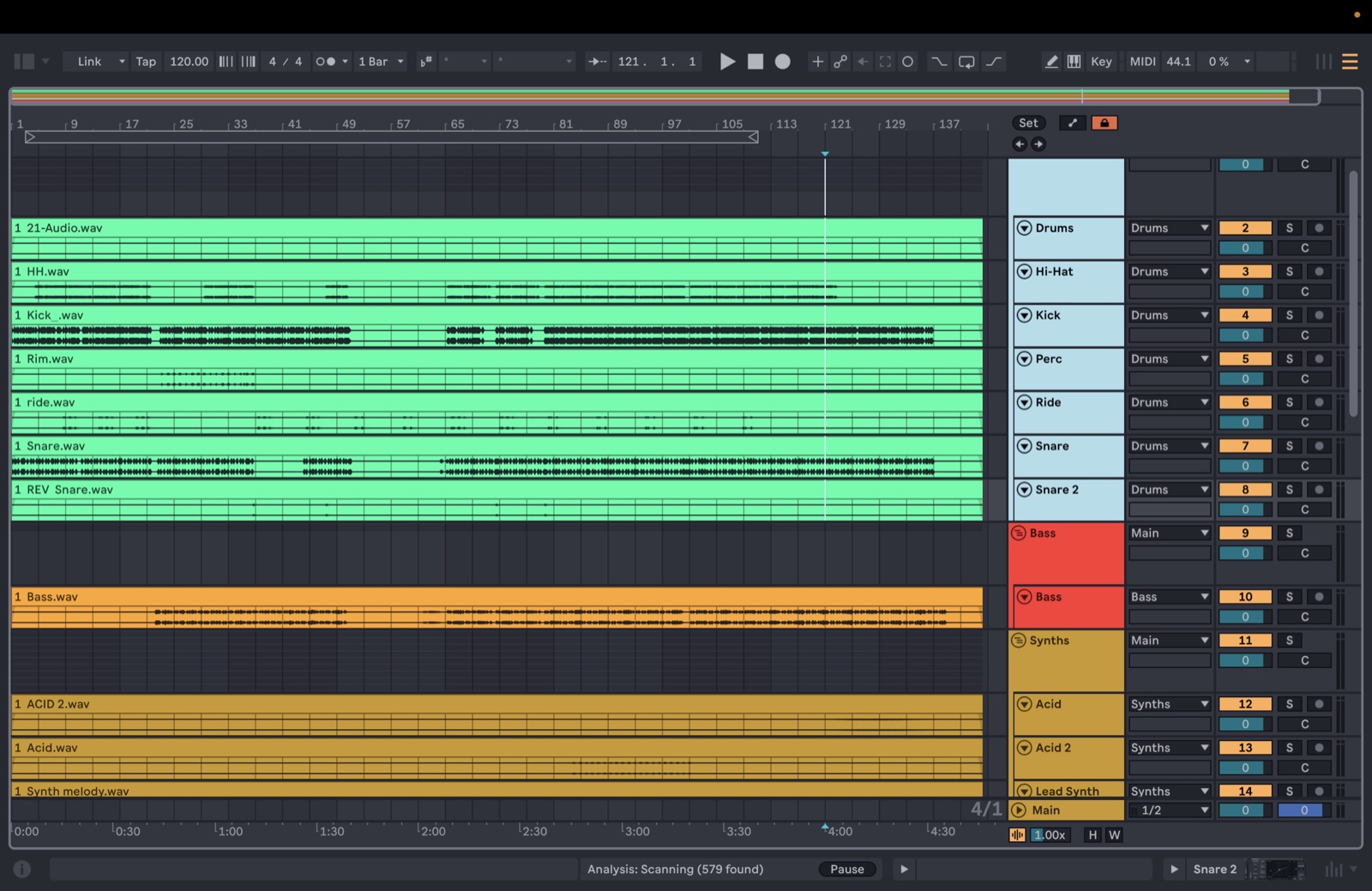
Task: Jump to the previous locator arrow
Action: (x=1020, y=144)
